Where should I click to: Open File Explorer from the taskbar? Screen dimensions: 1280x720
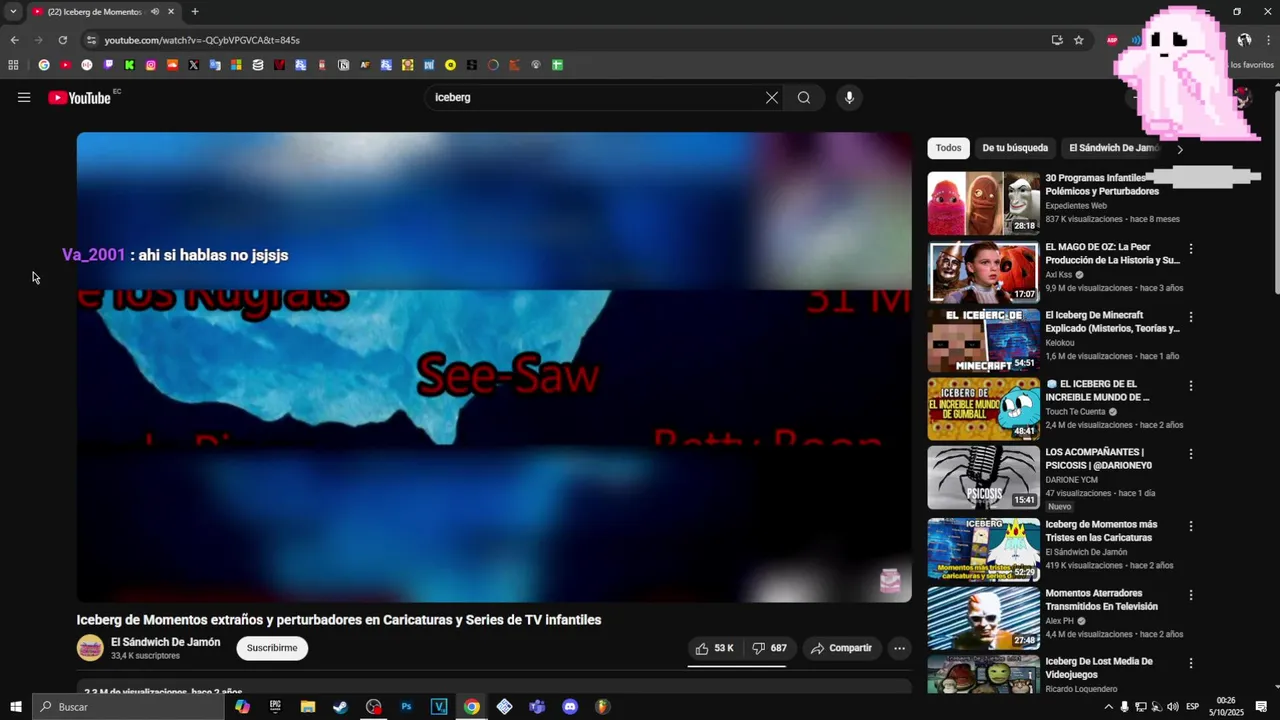[x=308, y=707]
